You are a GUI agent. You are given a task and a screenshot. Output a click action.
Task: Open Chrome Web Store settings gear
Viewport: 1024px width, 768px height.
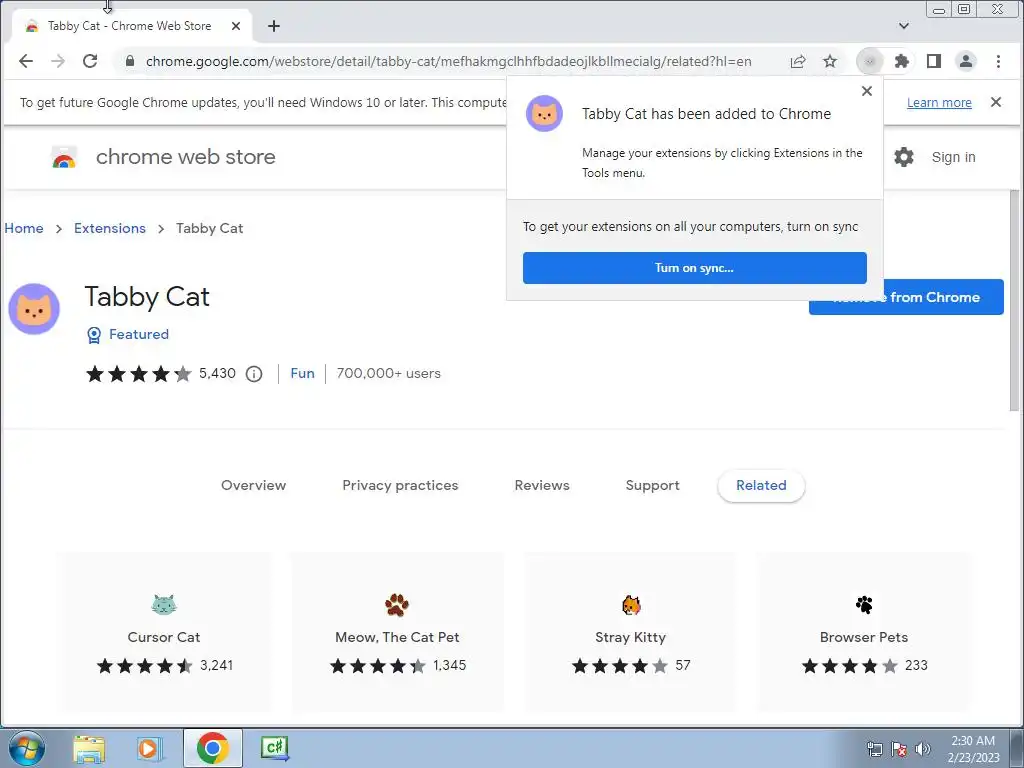pos(904,157)
